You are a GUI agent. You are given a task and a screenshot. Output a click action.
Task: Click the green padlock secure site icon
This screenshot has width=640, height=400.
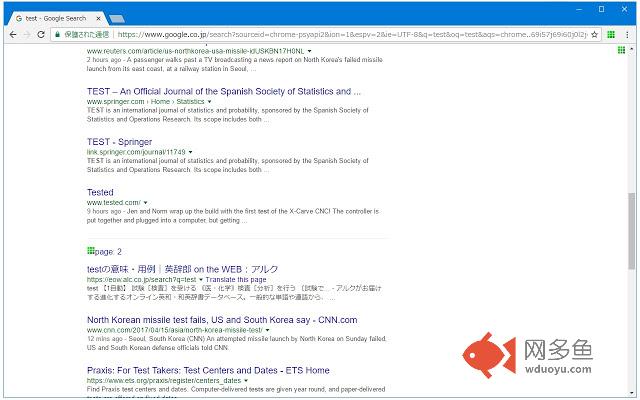click(x=58, y=35)
